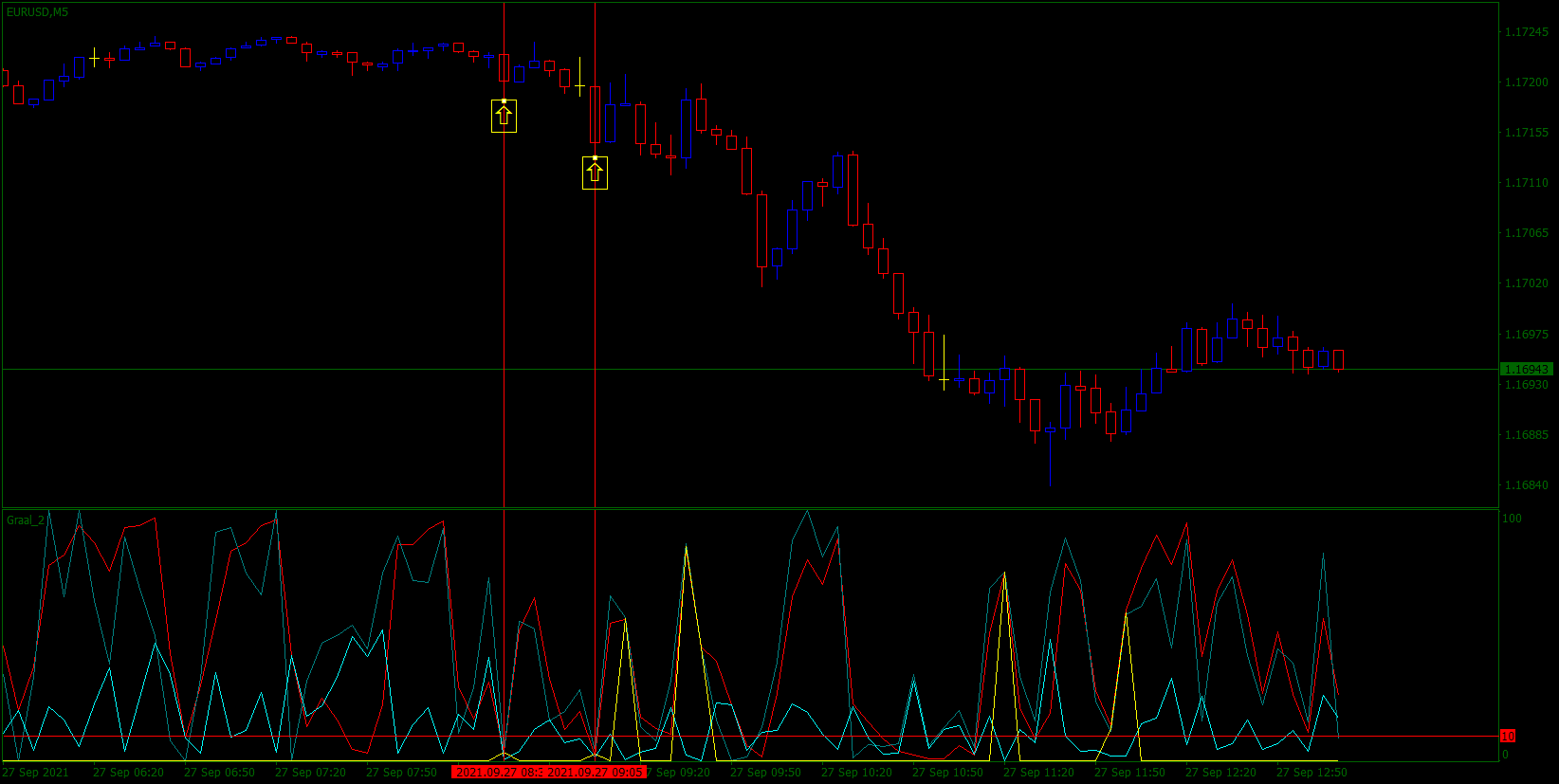Screen dimensions: 1559x784
Task: Click the 27 Sep 07:20 time axis label
Action: pyautogui.click(x=310, y=773)
